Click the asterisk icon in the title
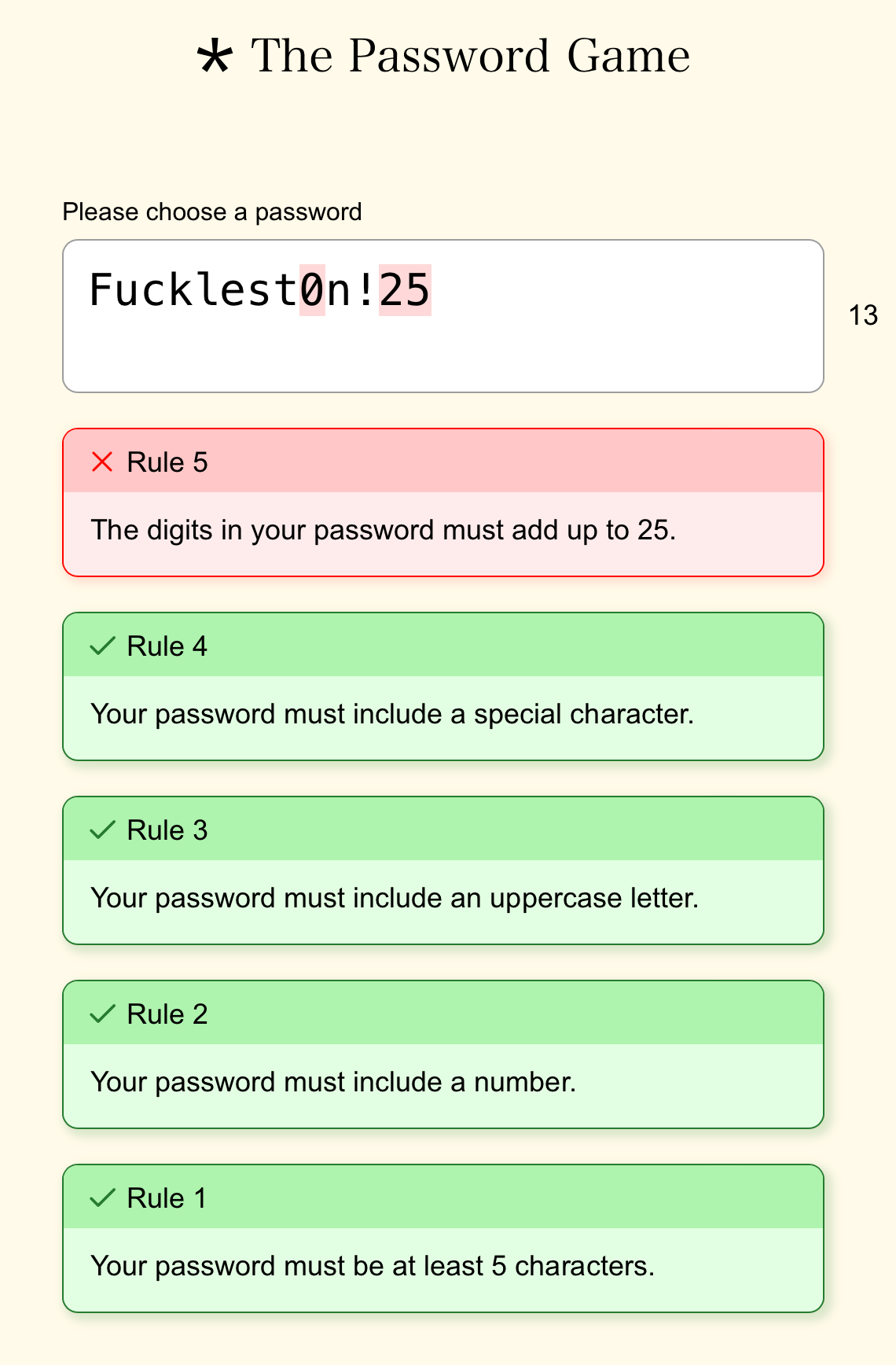The image size is (896, 1365). click(214, 55)
